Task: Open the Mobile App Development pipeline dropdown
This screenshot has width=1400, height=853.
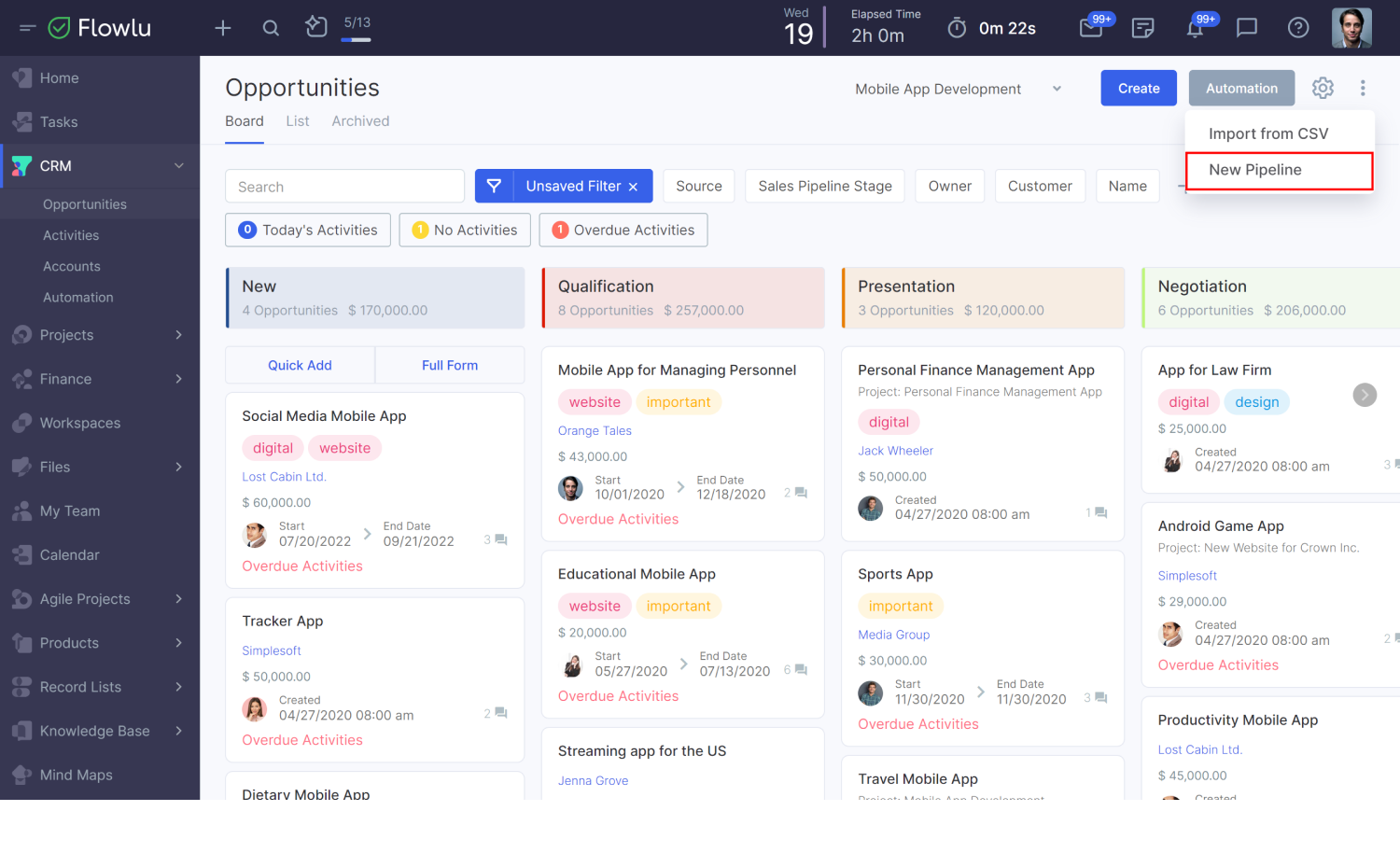Action: point(959,89)
